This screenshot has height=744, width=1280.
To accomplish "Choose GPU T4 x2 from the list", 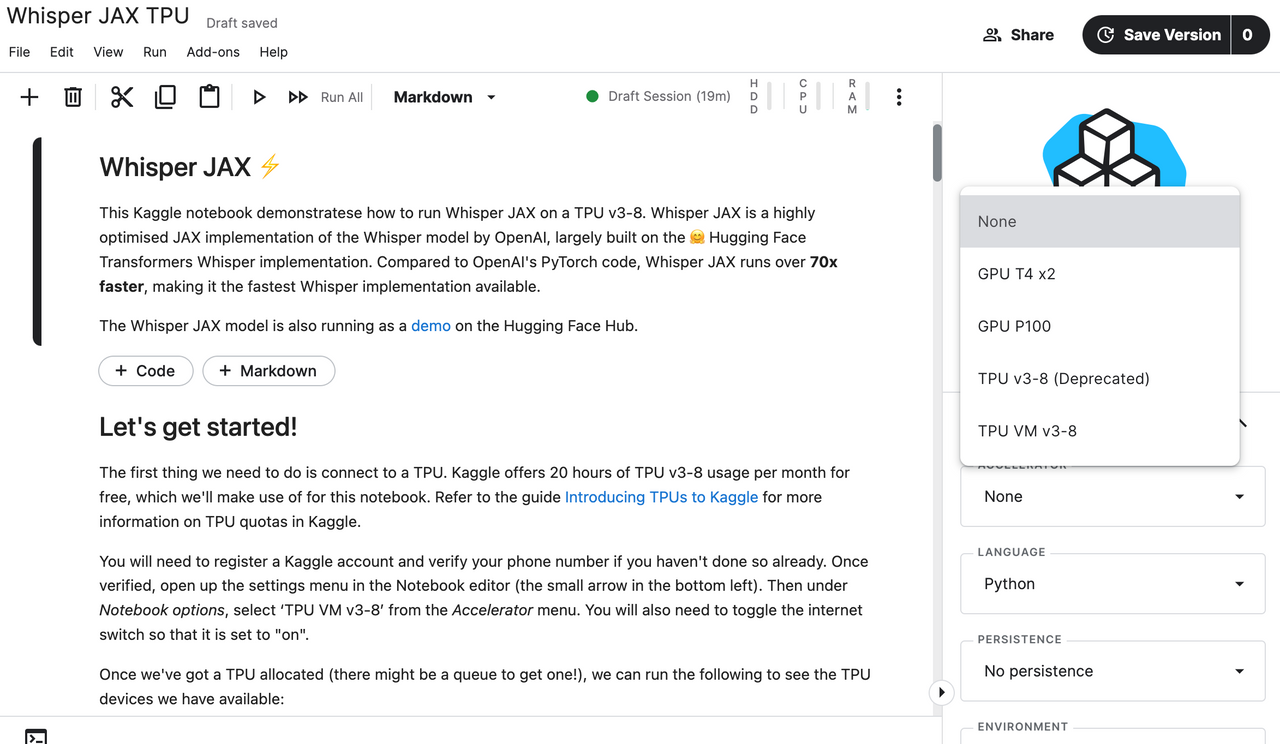I will point(1016,274).
